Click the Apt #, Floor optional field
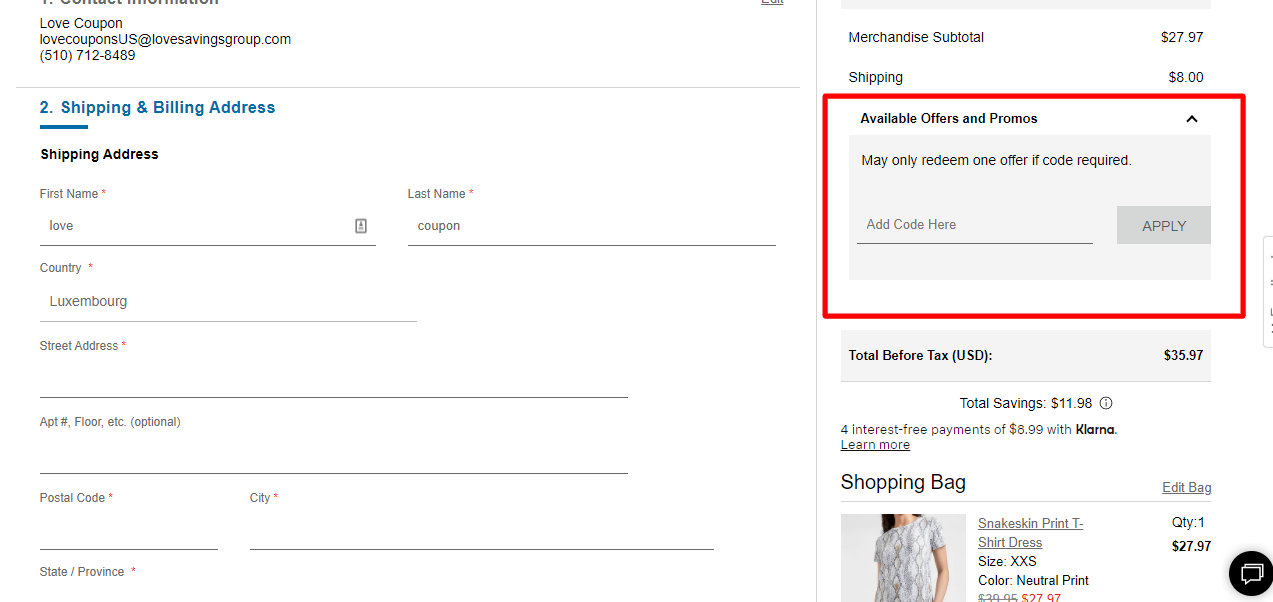This screenshot has height=602, width=1273. (334, 455)
